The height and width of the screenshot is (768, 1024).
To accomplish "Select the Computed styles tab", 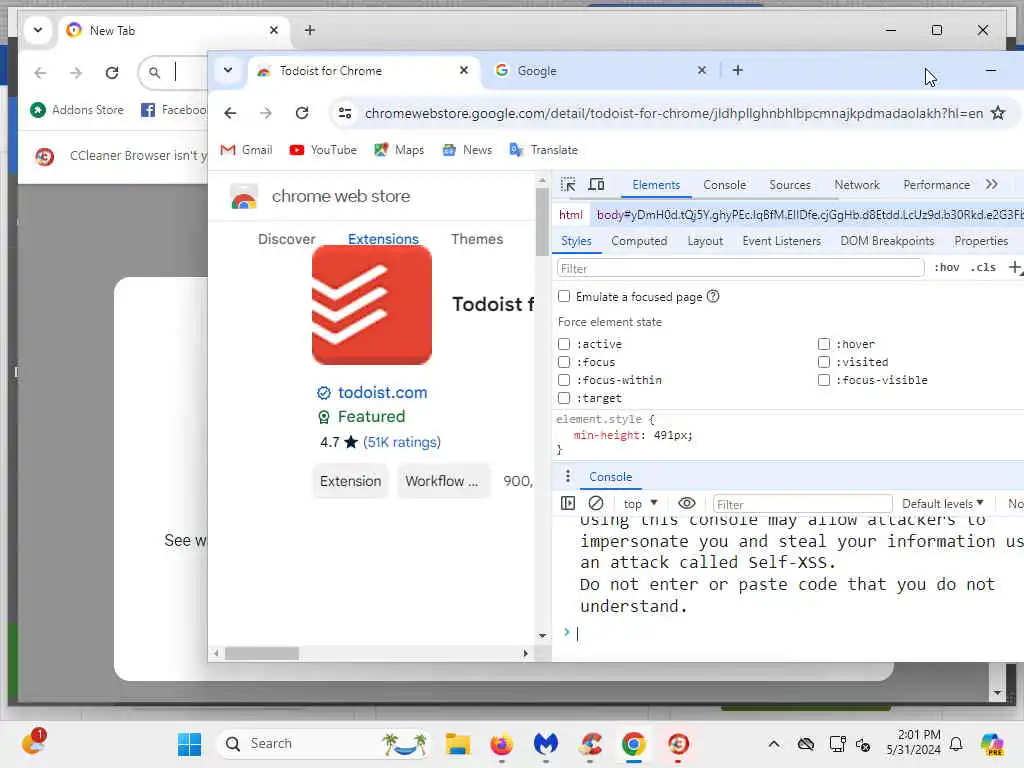I will [x=639, y=241].
